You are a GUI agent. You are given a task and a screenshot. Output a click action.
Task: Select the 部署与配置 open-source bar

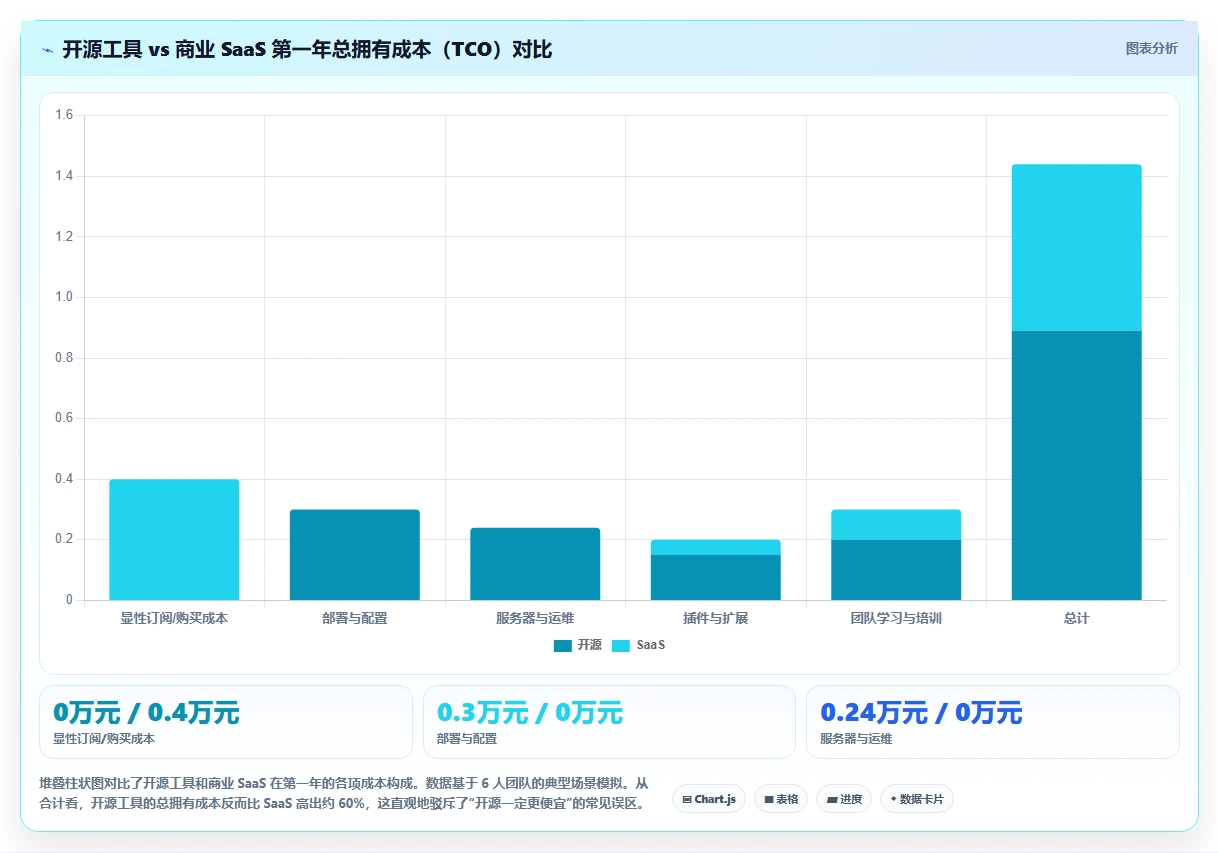click(x=355, y=555)
